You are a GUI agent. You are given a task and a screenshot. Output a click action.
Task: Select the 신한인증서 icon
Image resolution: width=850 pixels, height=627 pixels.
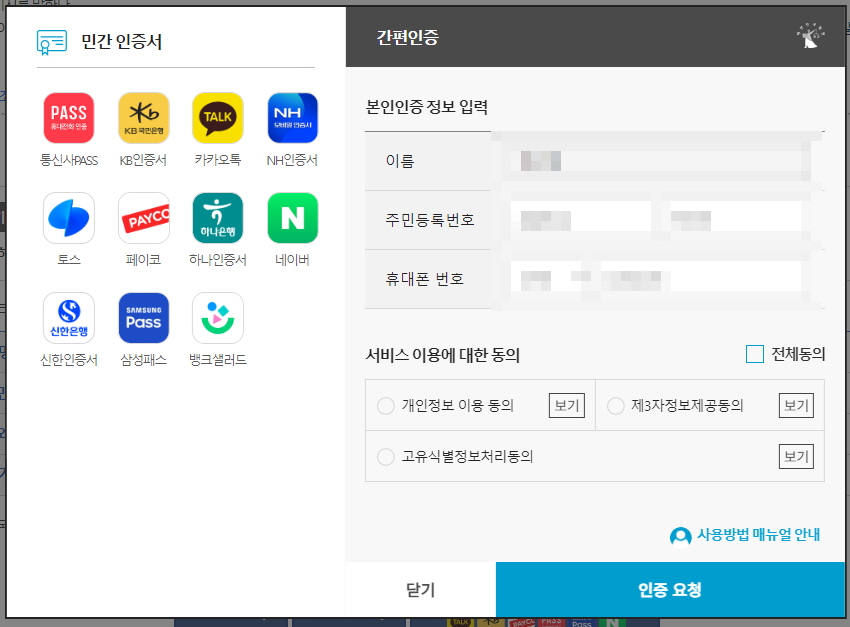[69, 318]
